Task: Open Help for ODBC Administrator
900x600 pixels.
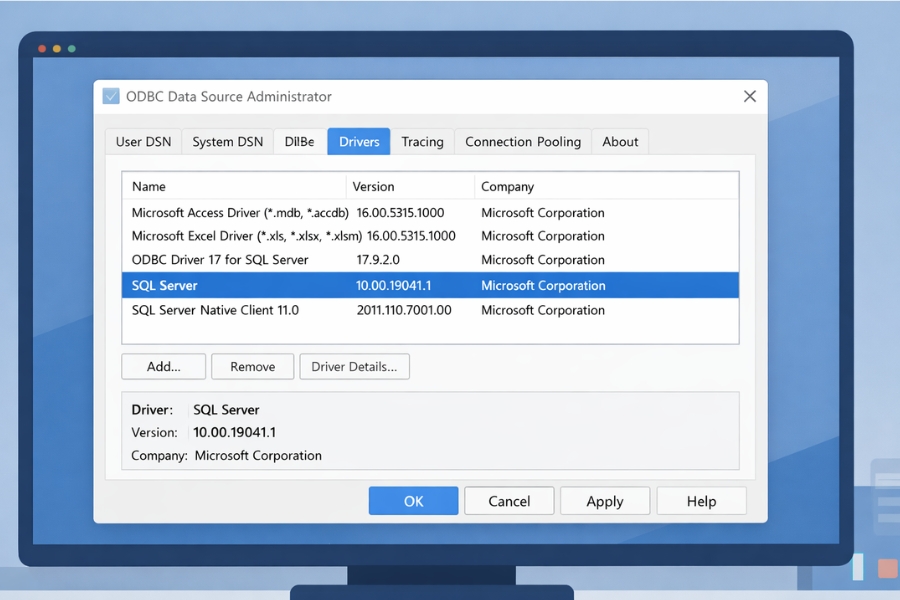Action: pos(701,500)
